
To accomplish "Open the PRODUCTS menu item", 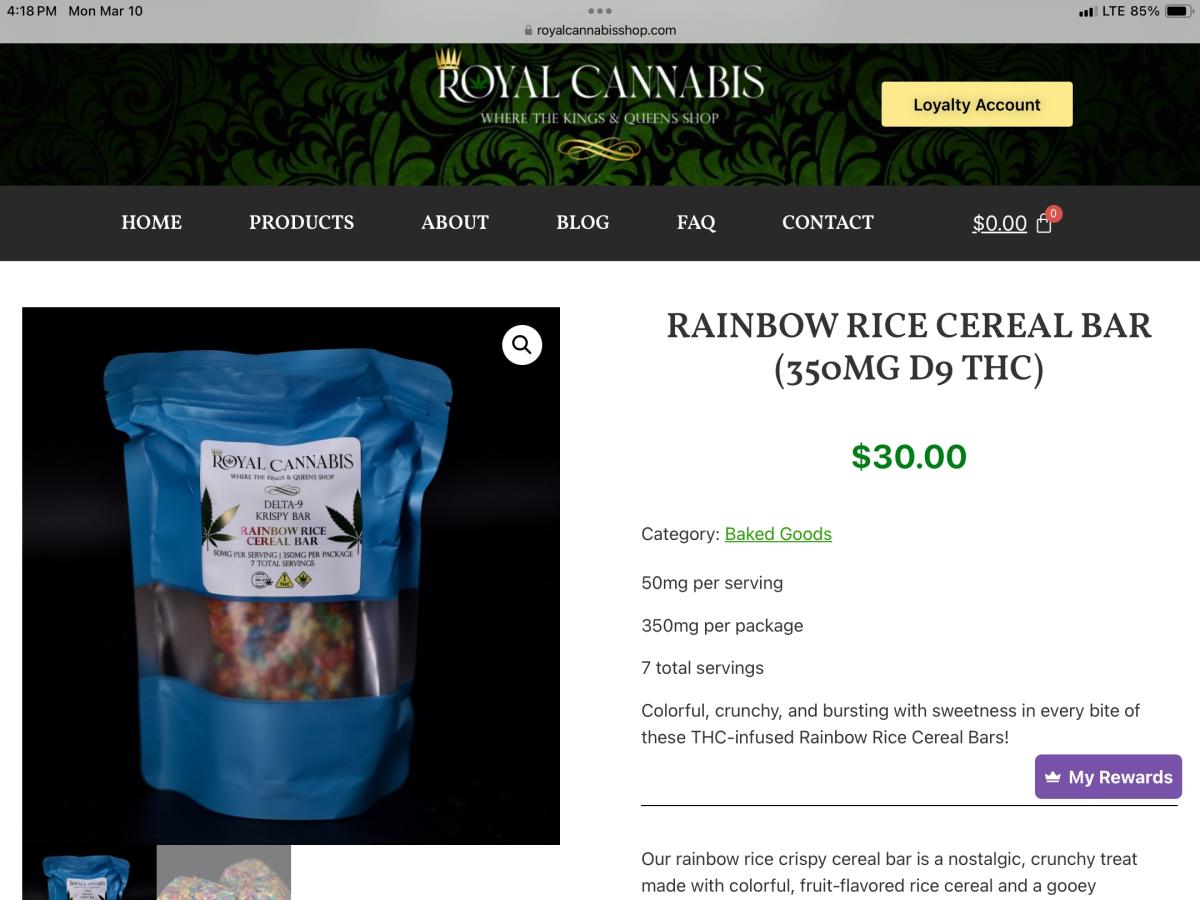I will click(x=301, y=223).
